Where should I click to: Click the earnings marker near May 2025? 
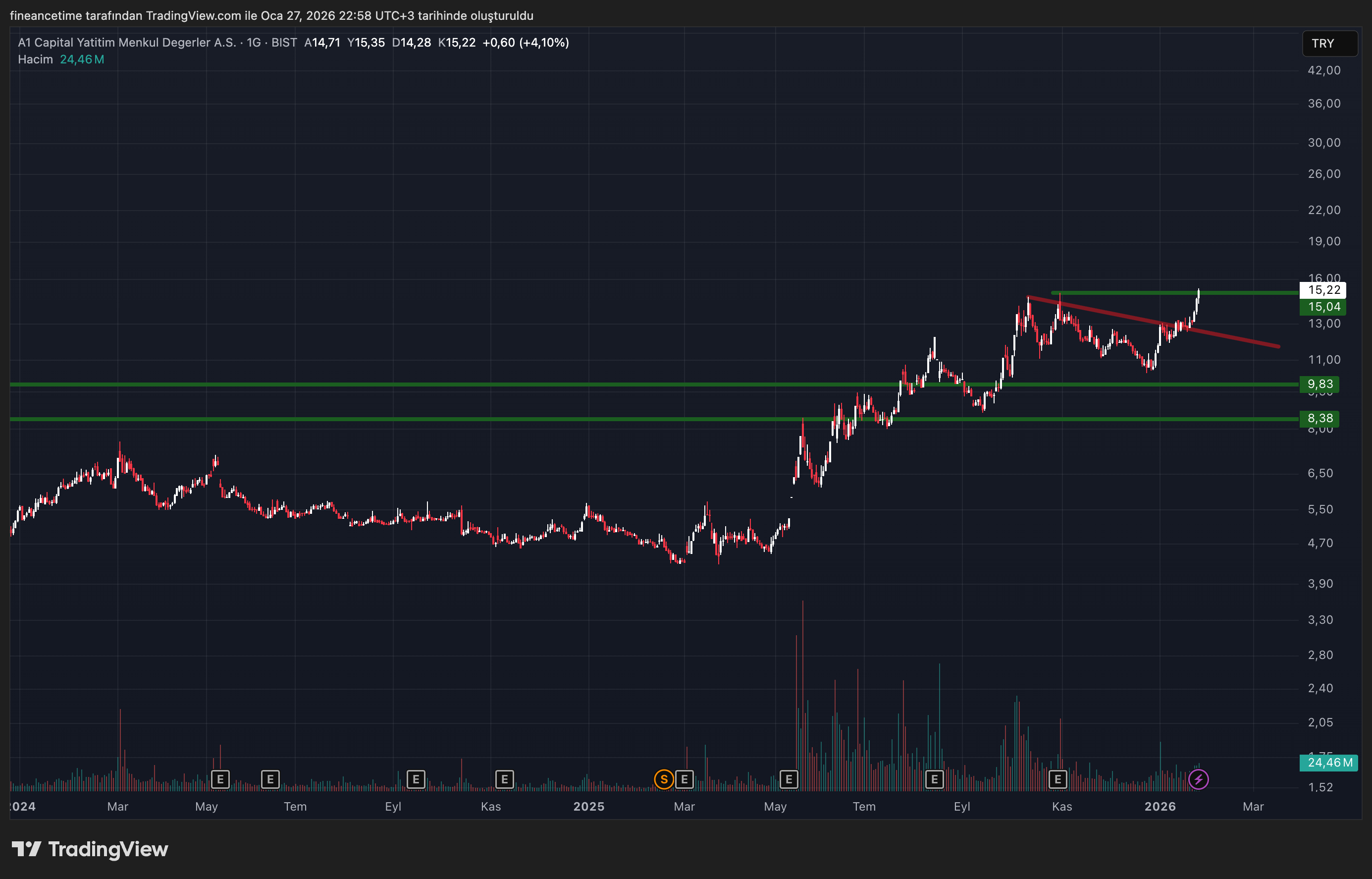pyautogui.click(x=789, y=778)
